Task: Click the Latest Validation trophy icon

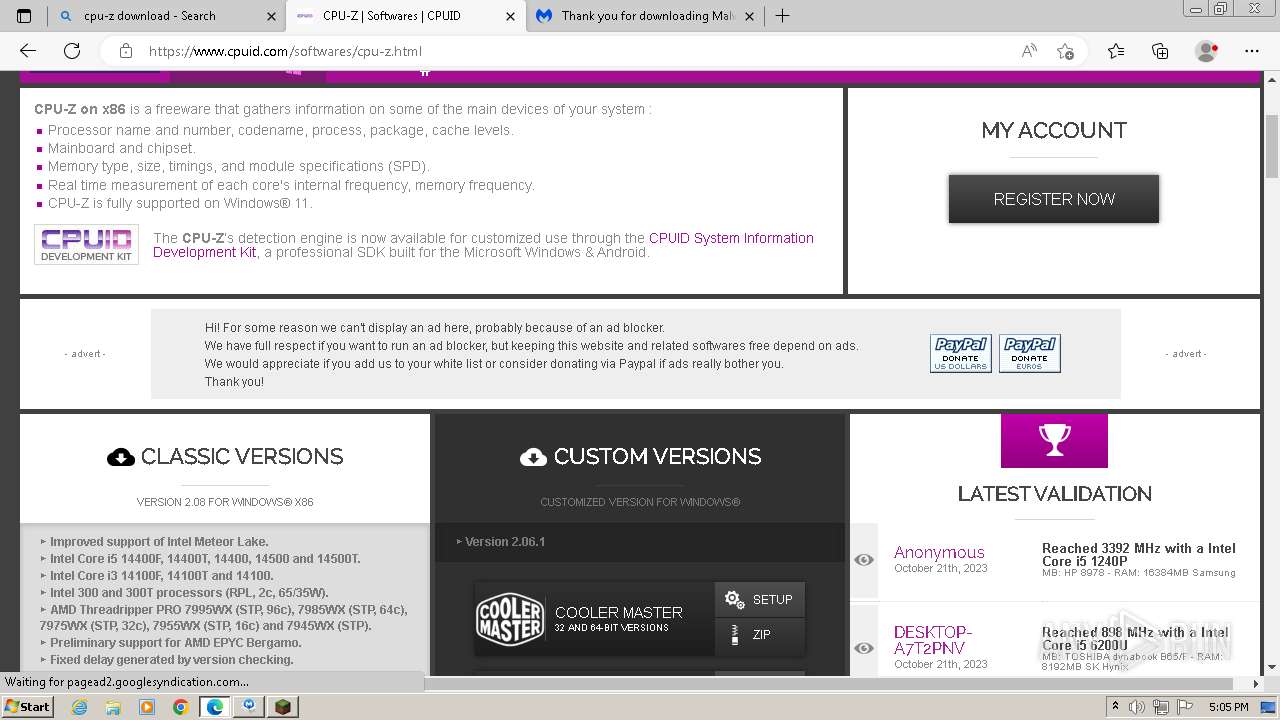Action: point(1054,440)
